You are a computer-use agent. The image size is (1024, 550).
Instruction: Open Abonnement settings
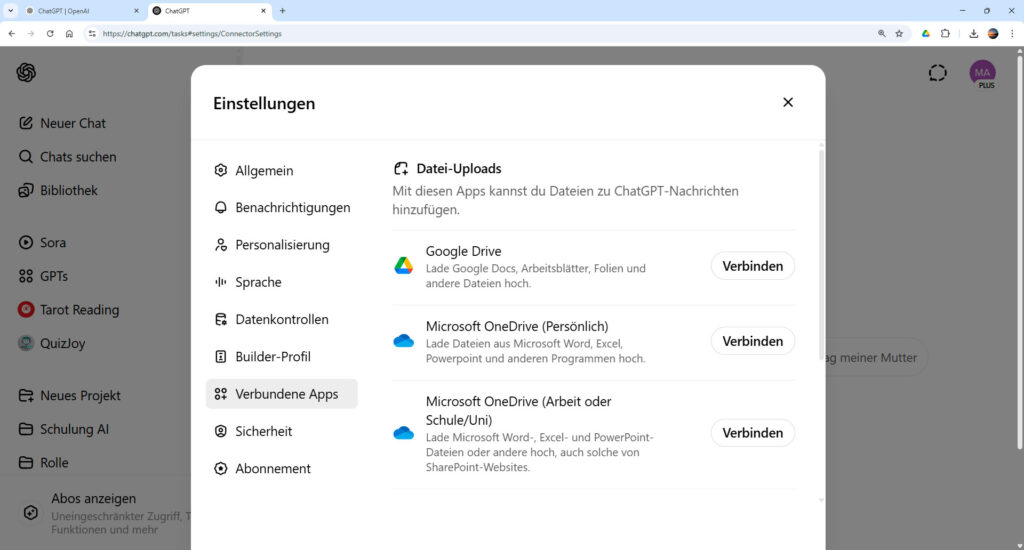(281, 468)
